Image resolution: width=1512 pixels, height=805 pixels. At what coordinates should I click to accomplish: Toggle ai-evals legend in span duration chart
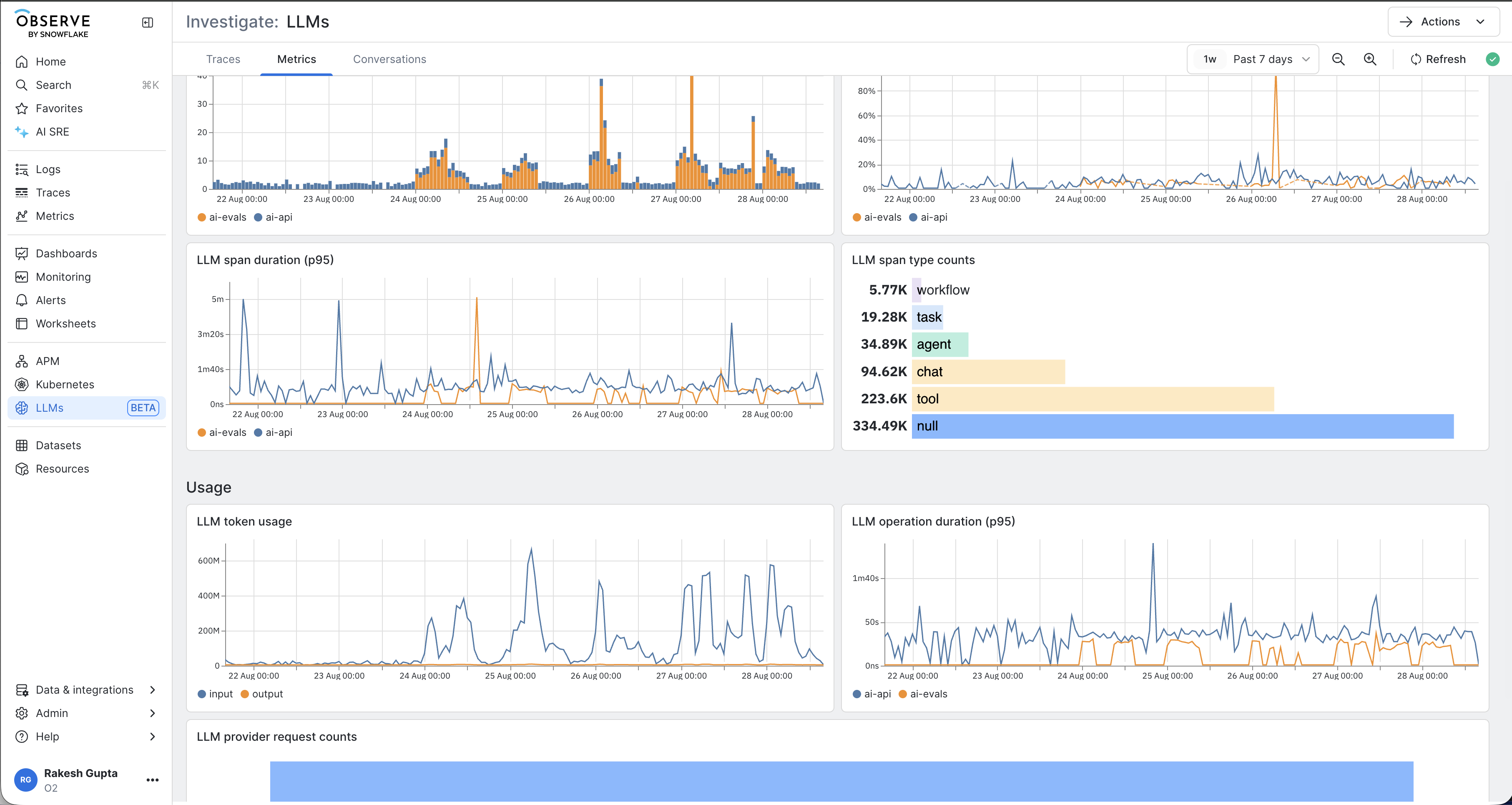pyautogui.click(x=222, y=433)
